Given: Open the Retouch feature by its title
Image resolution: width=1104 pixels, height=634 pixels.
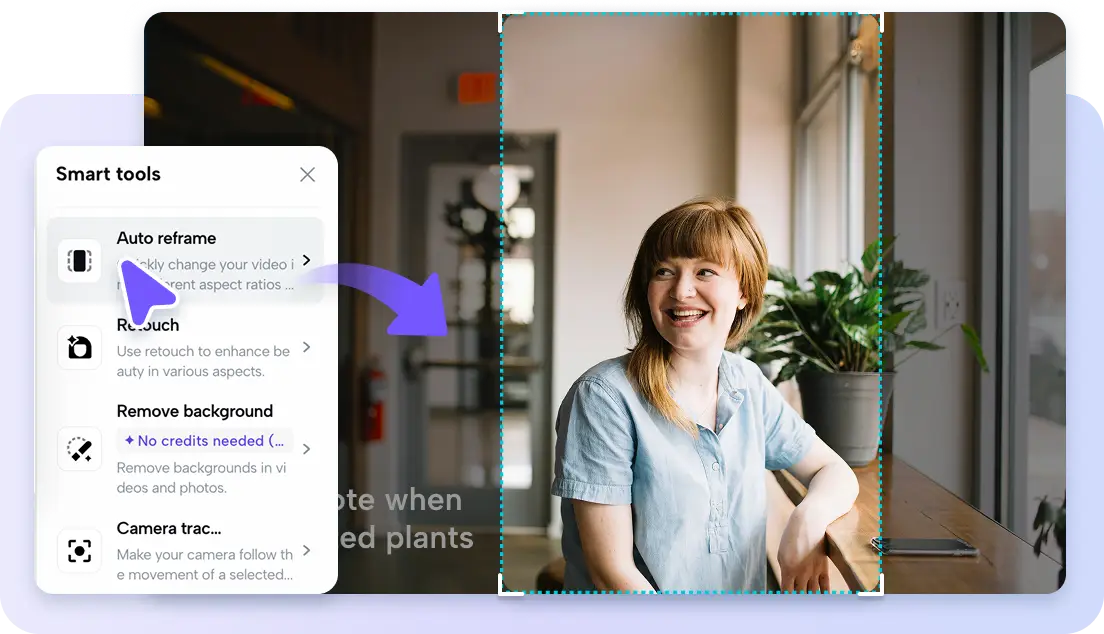Looking at the screenshot, I should click(x=147, y=325).
